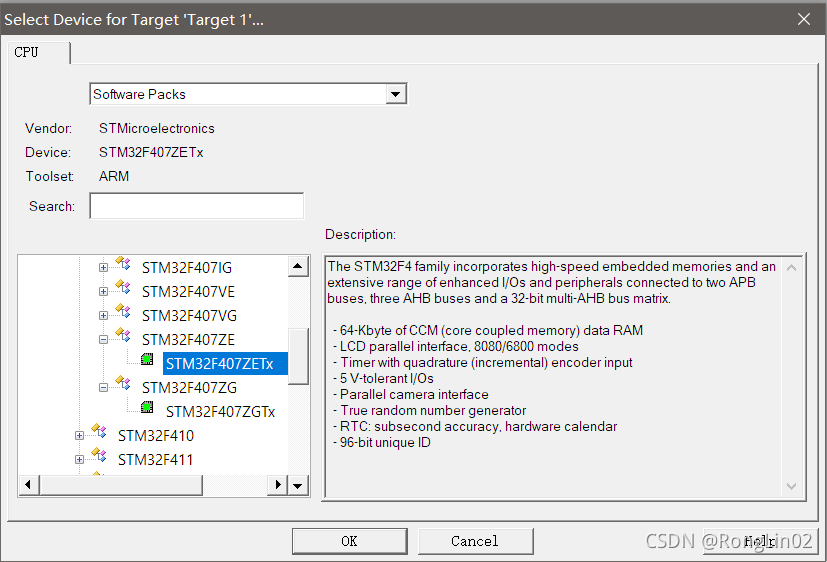
Task: Click the device tree scroll-down arrow
Action: pyautogui.click(x=298, y=486)
